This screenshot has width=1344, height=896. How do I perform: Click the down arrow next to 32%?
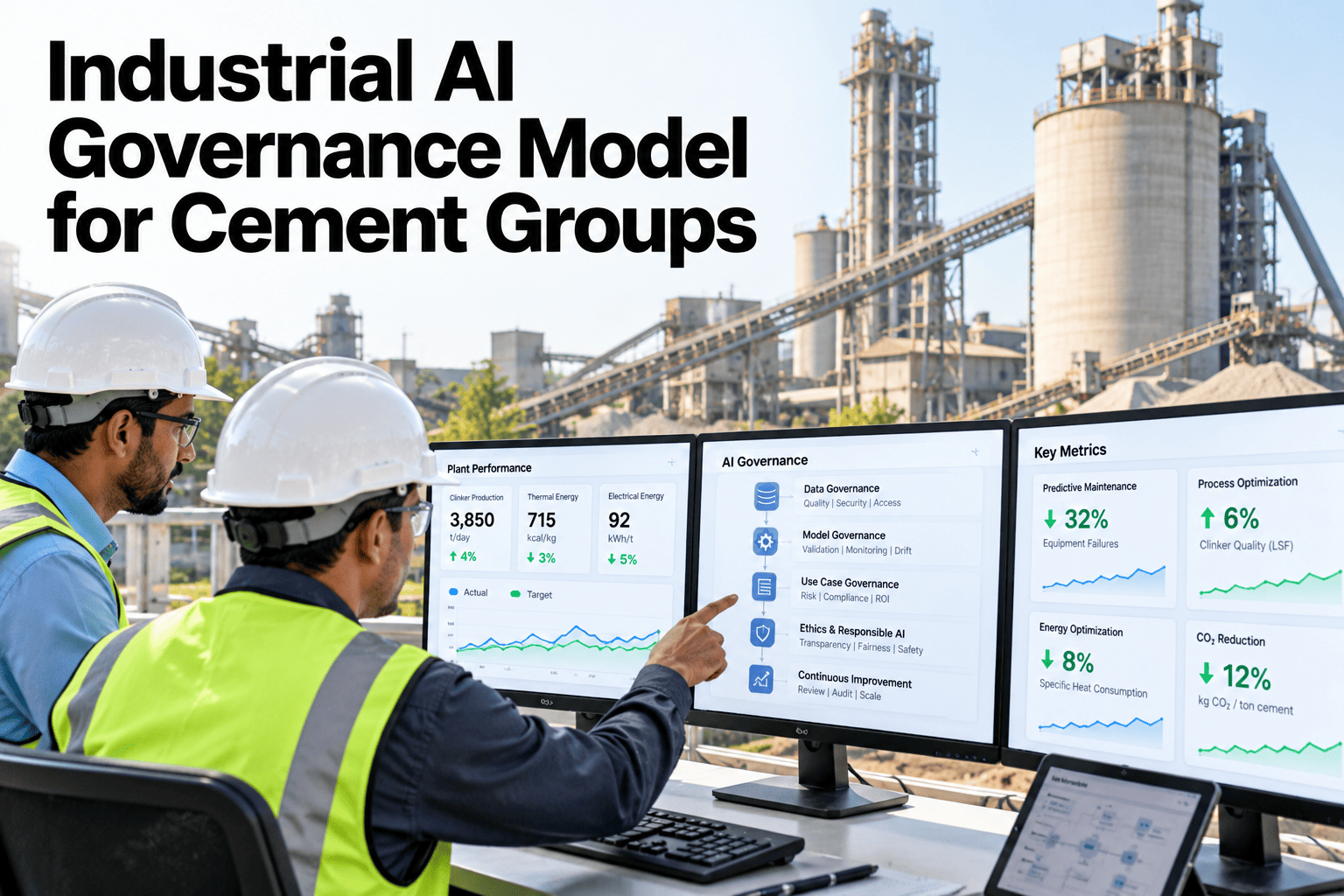(x=1051, y=520)
